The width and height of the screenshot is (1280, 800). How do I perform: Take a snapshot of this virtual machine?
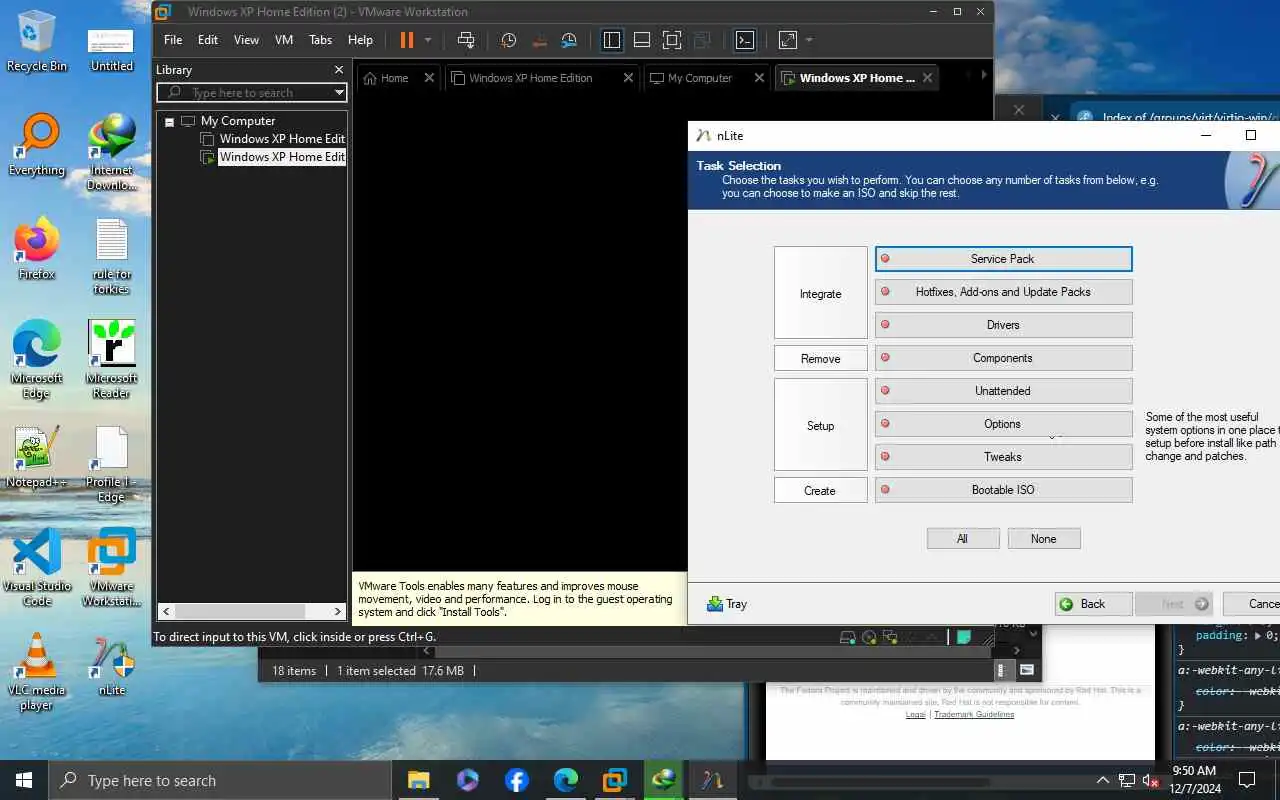(509, 40)
